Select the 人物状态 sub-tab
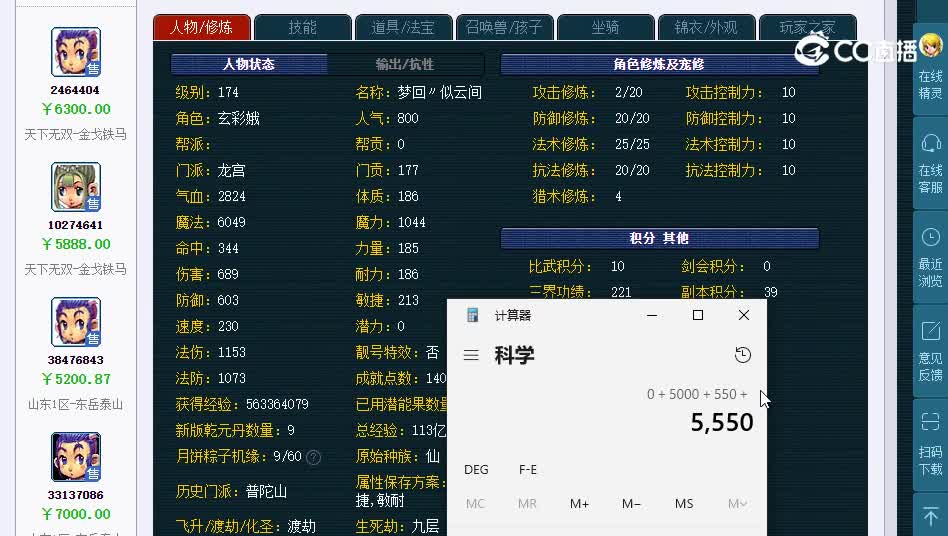The height and width of the screenshot is (536, 948). (249, 64)
